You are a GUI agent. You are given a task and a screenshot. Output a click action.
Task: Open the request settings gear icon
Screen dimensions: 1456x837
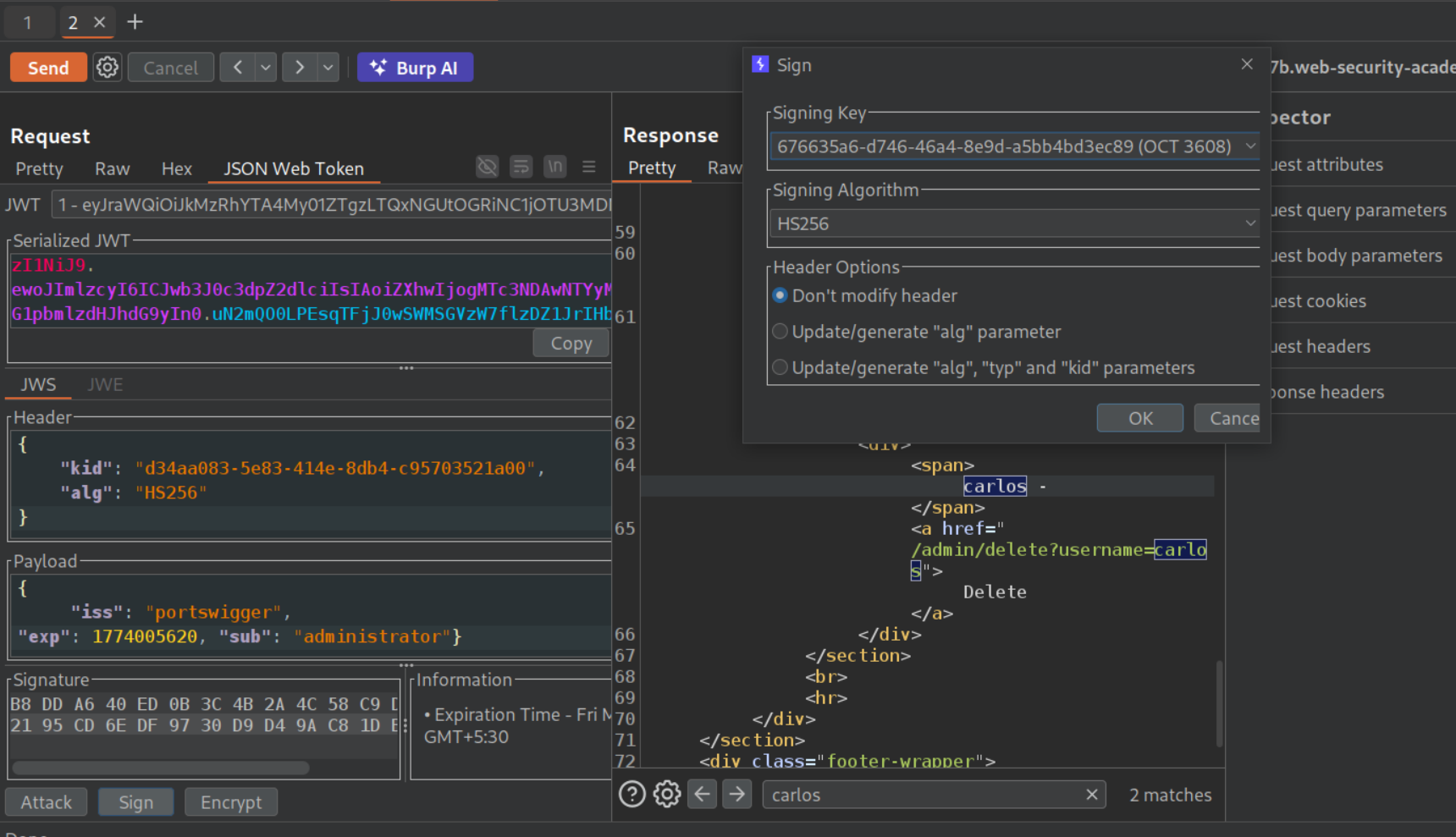(108, 68)
